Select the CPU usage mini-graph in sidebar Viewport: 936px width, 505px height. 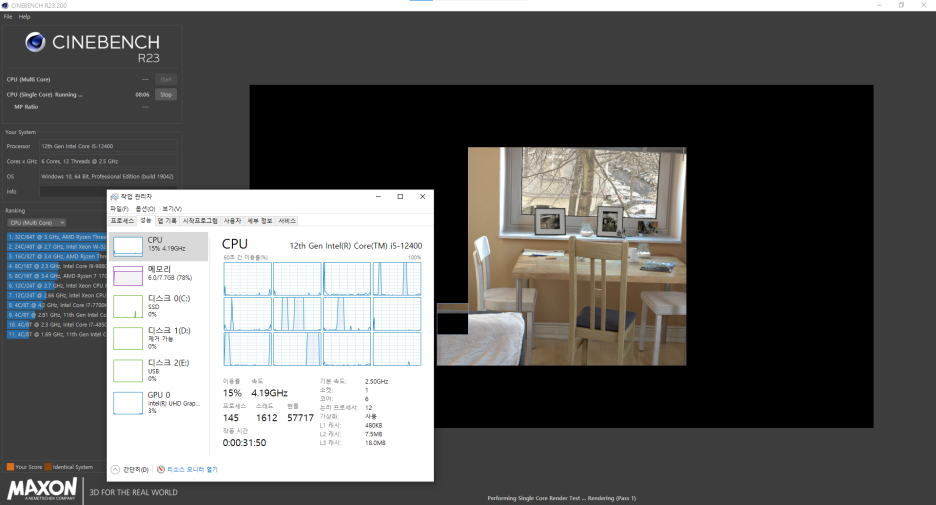pos(128,246)
